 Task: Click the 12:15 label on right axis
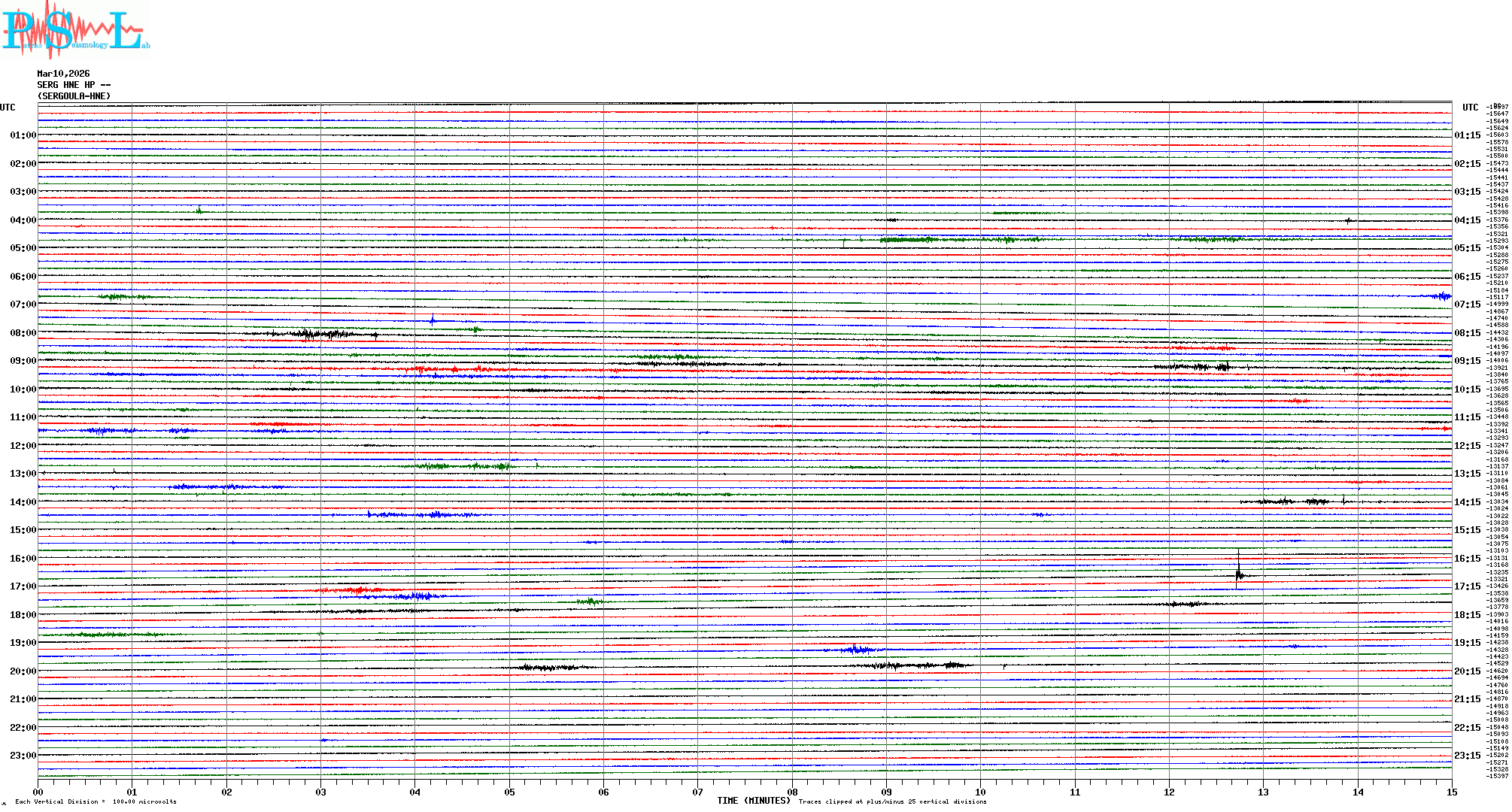(x=1467, y=446)
